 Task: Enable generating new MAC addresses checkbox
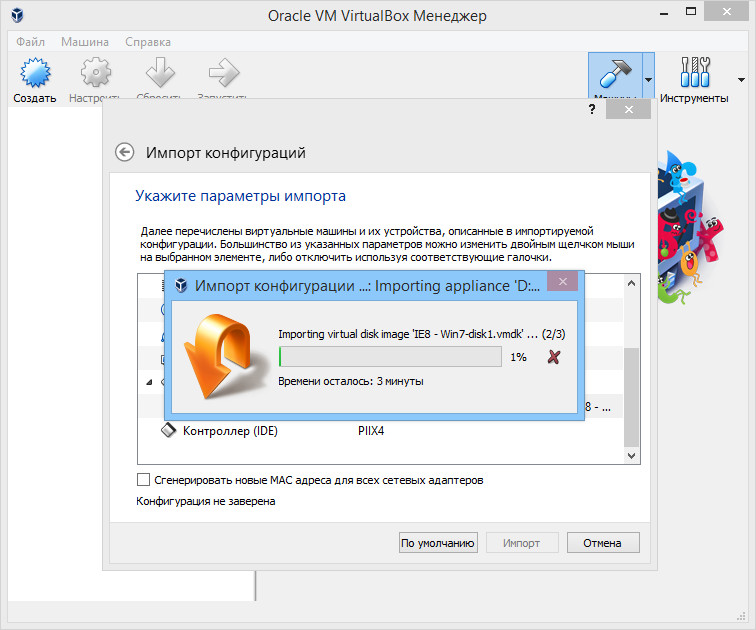[143, 480]
